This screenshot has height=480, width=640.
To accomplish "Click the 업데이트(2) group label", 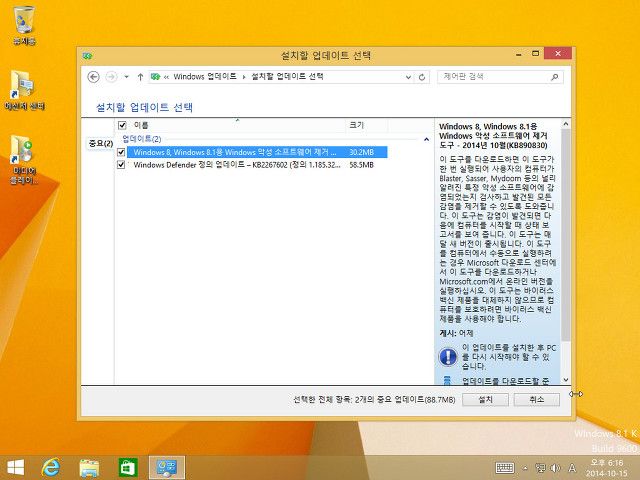I will click(x=142, y=139).
